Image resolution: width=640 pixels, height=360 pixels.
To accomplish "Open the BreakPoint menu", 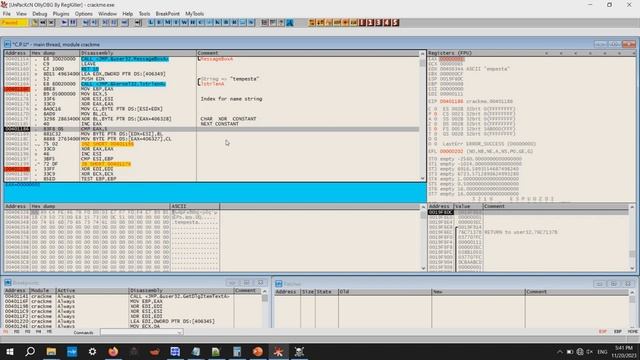I will [x=167, y=13].
